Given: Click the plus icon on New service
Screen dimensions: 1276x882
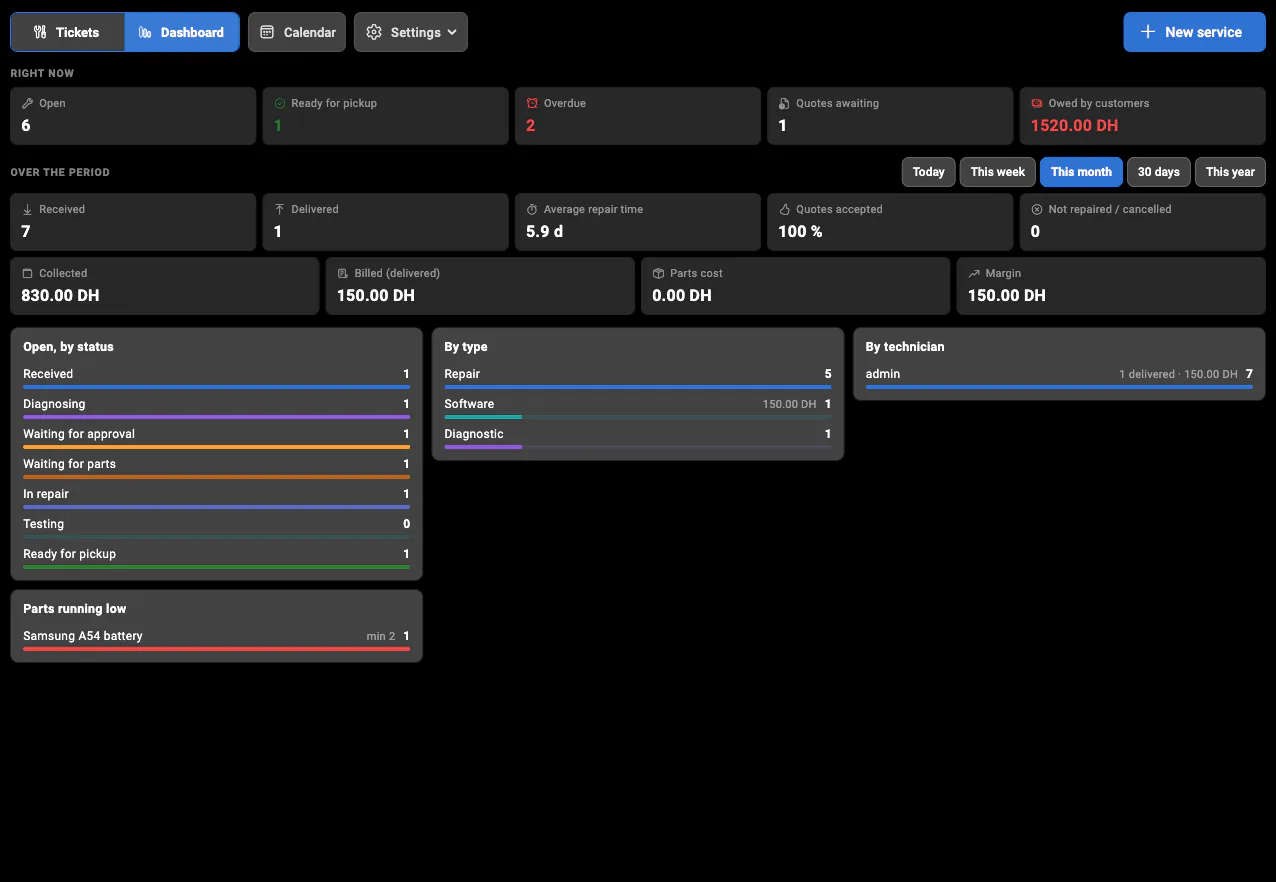Looking at the screenshot, I should pos(1148,32).
